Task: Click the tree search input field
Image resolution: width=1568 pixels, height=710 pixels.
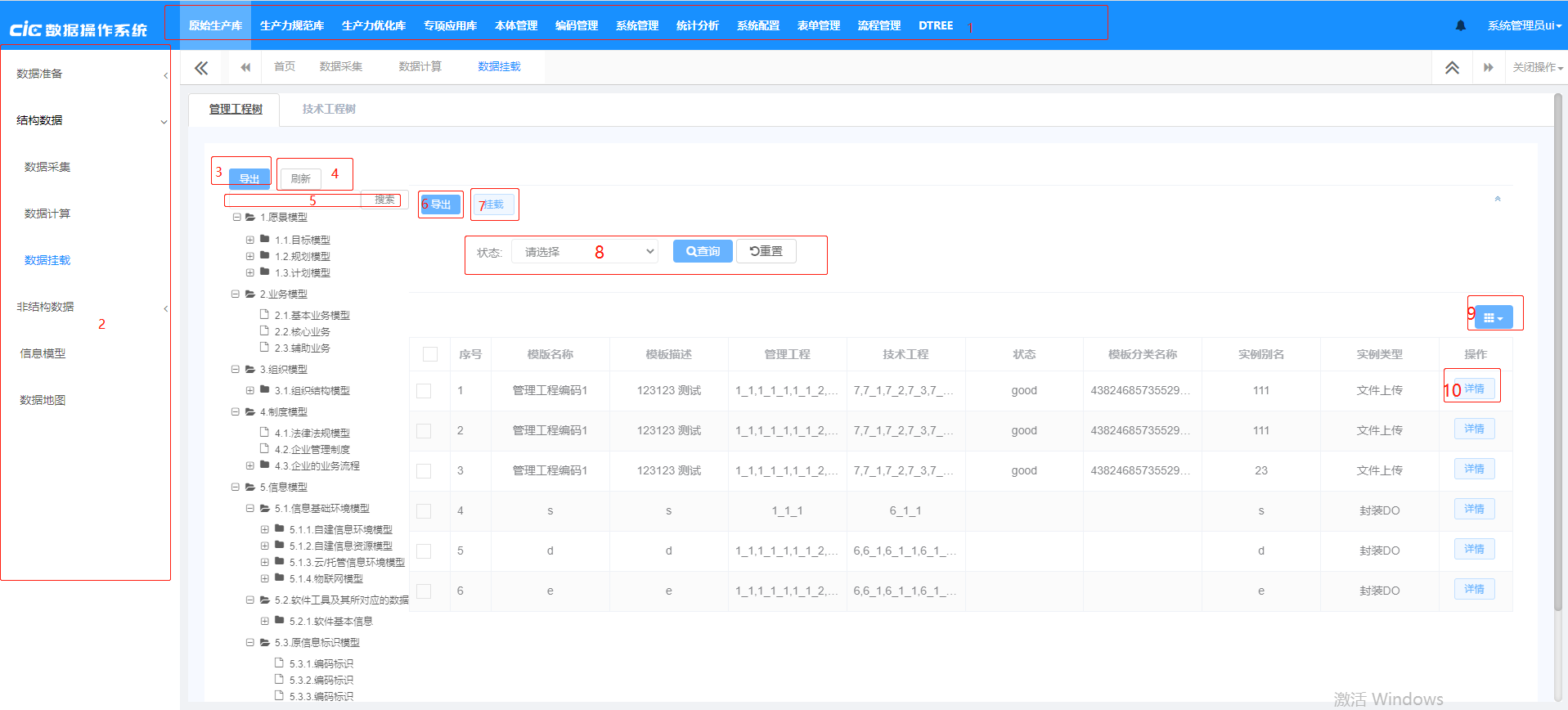Action: click(x=294, y=200)
